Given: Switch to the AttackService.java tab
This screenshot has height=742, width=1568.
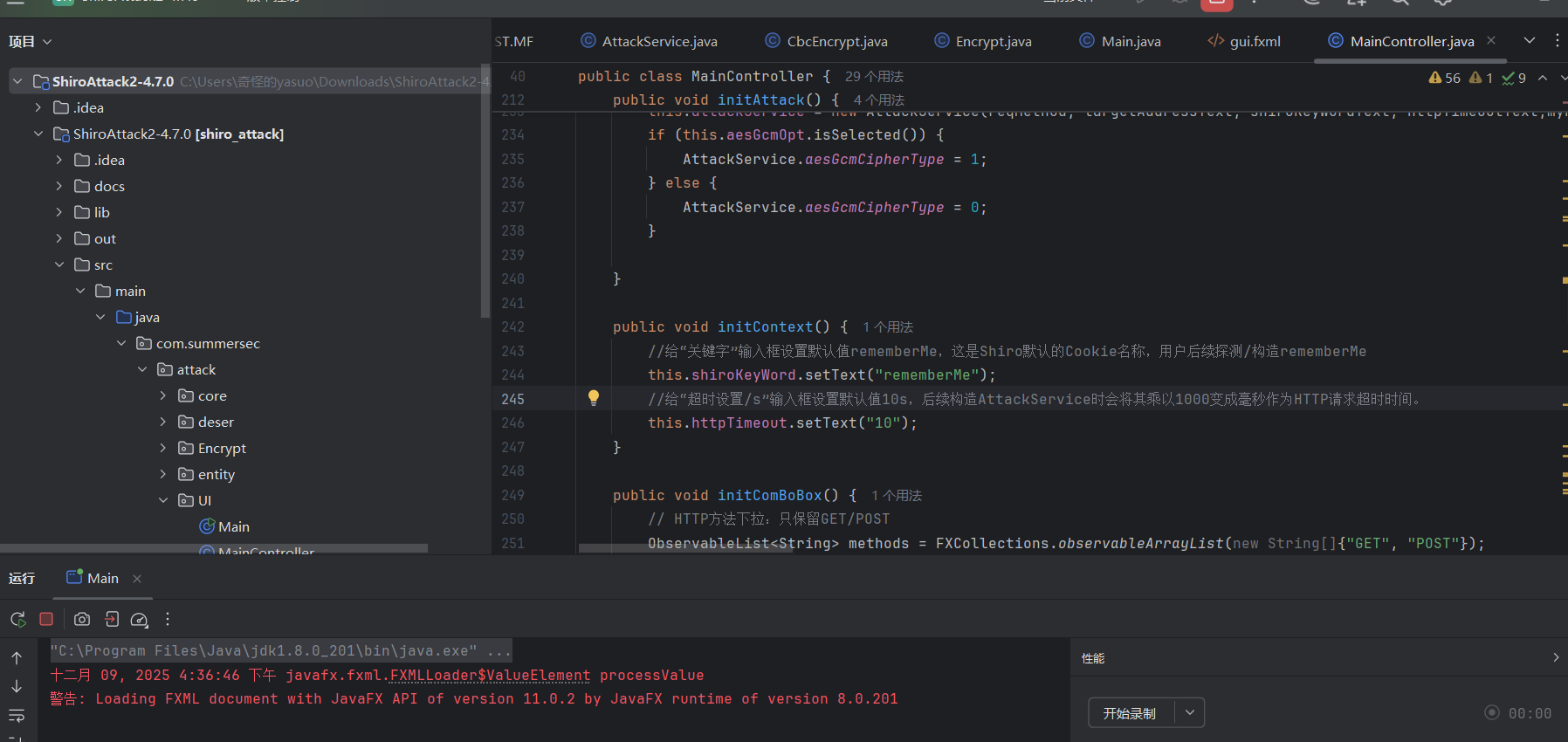Looking at the screenshot, I should coord(659,41).
